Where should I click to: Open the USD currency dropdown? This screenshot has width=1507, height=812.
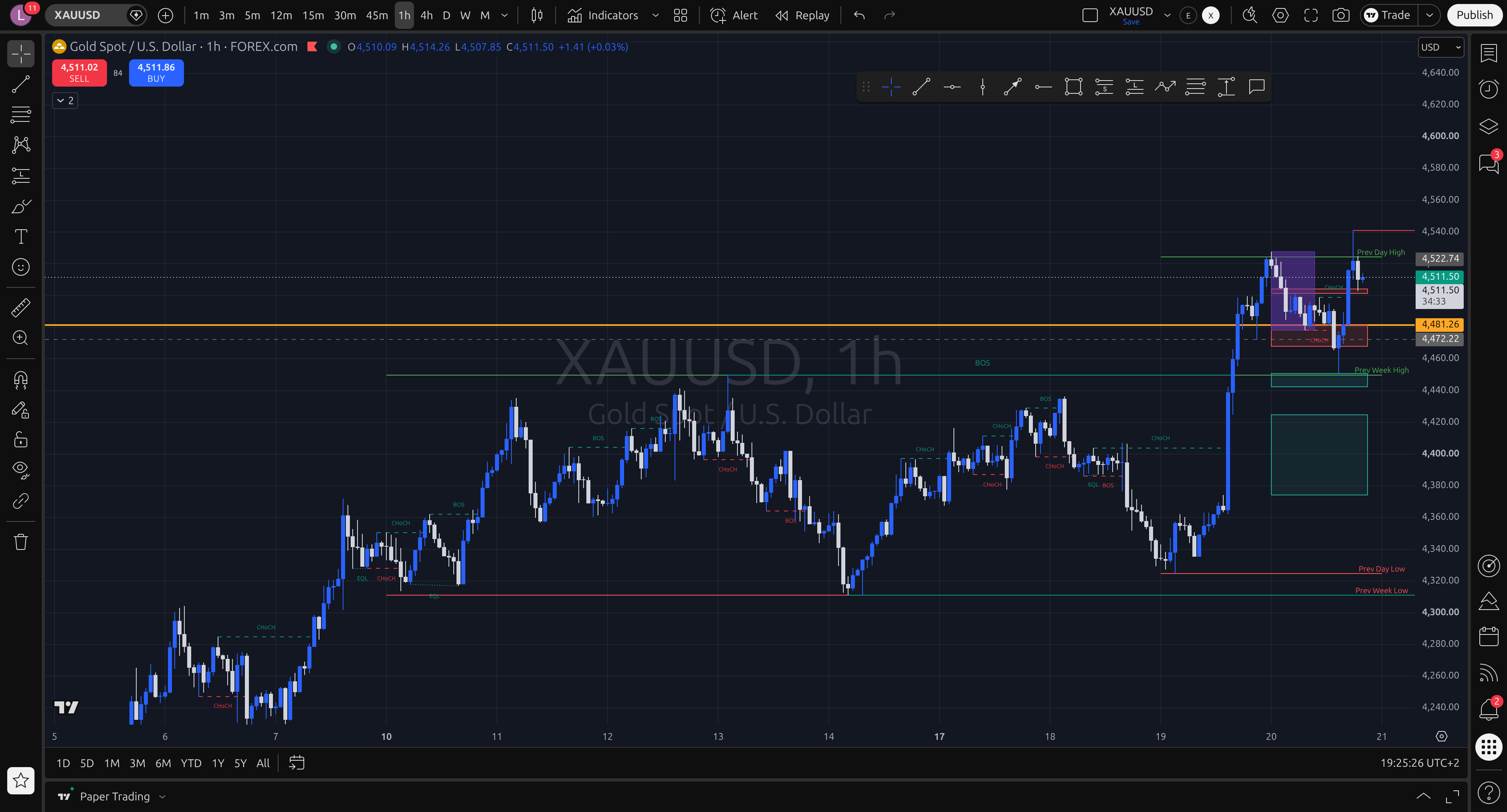(x=1440, y=47)
